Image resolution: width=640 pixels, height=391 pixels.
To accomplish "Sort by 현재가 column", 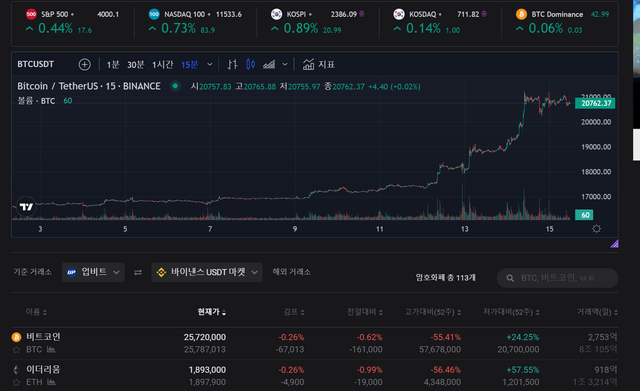I will (x=211, y=312).
